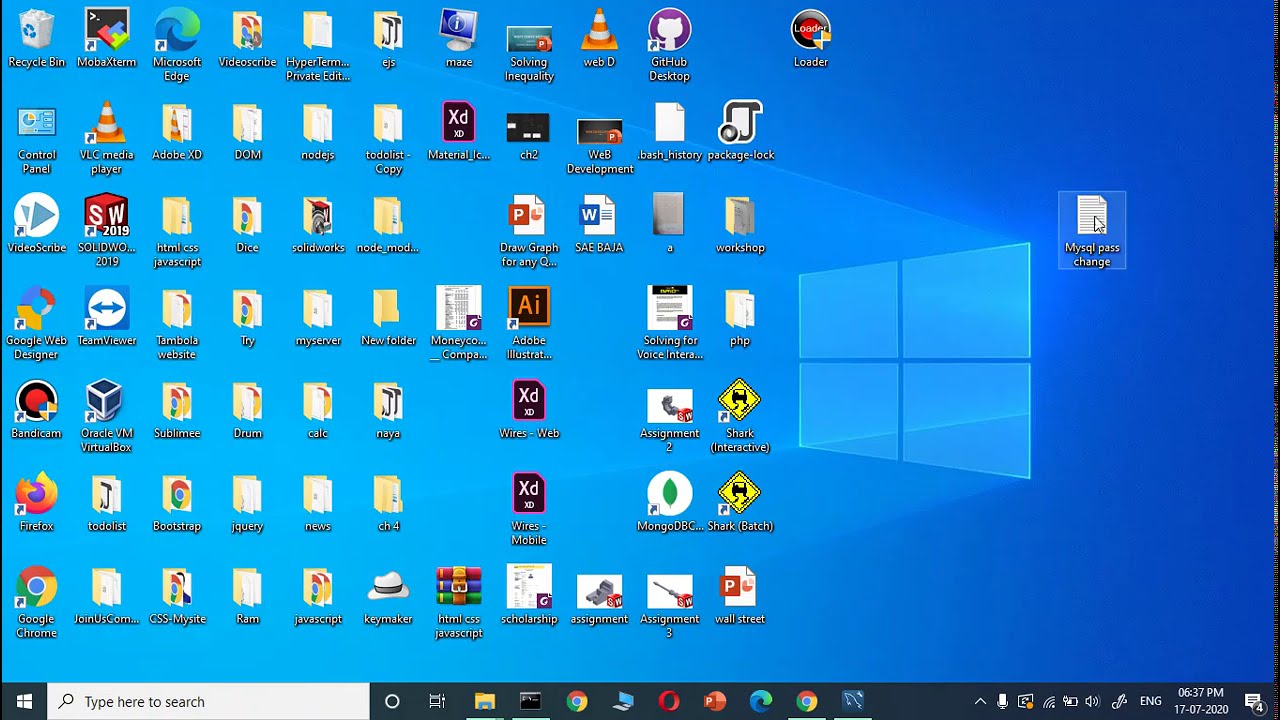Open Task View on the taskbar
1280x720 pixels.
pyautogui.click(x=437, y=701)
